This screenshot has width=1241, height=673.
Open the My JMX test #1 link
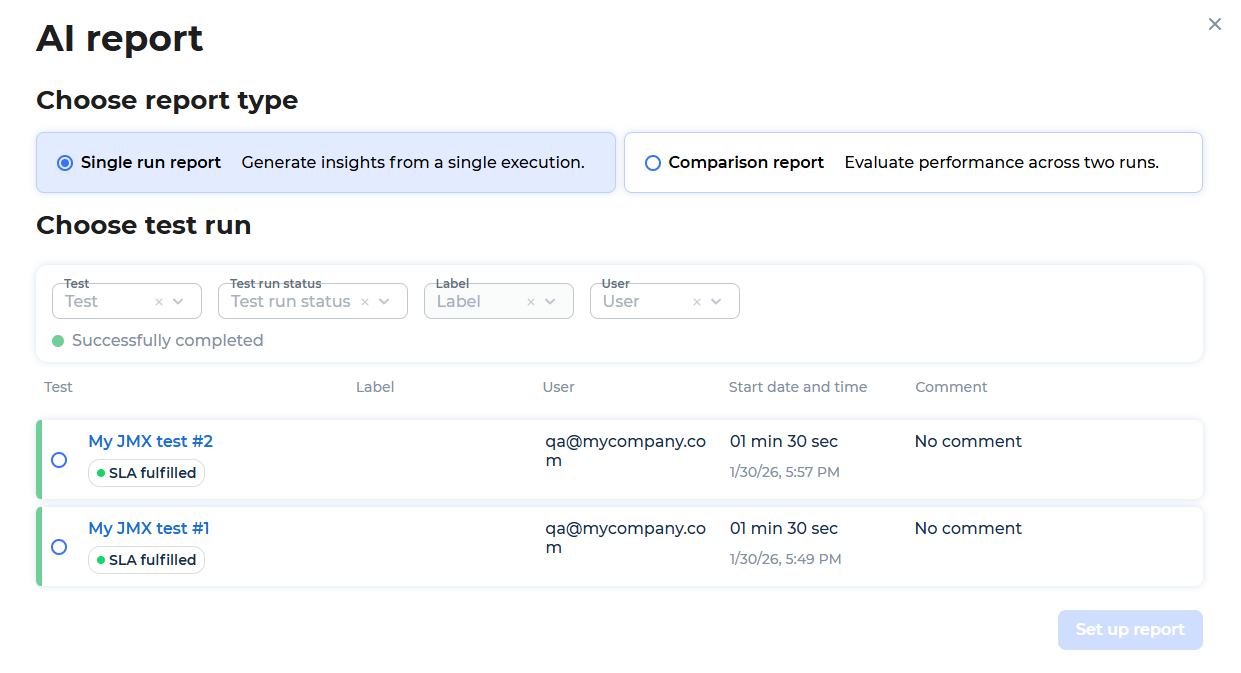coord(148,528)
